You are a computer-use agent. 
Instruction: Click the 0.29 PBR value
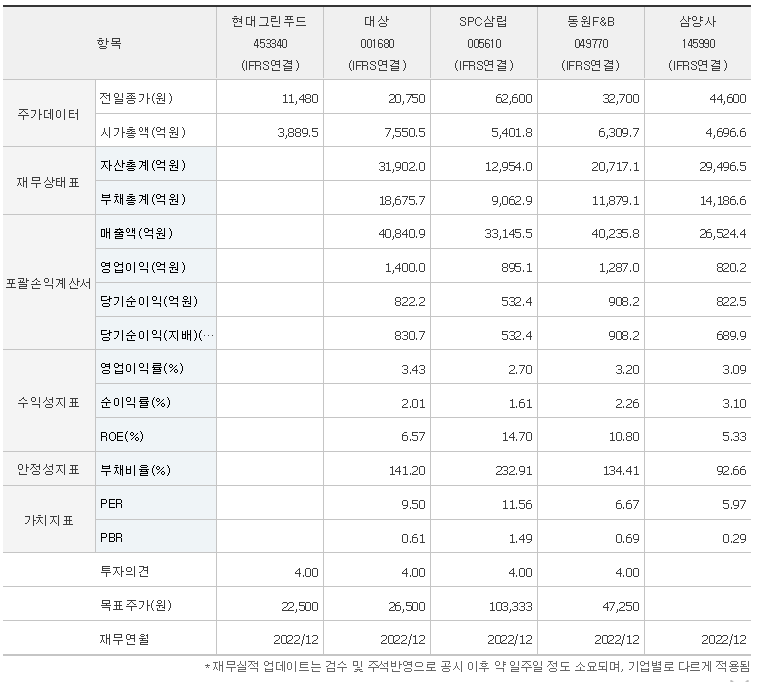tap(734, 538)
